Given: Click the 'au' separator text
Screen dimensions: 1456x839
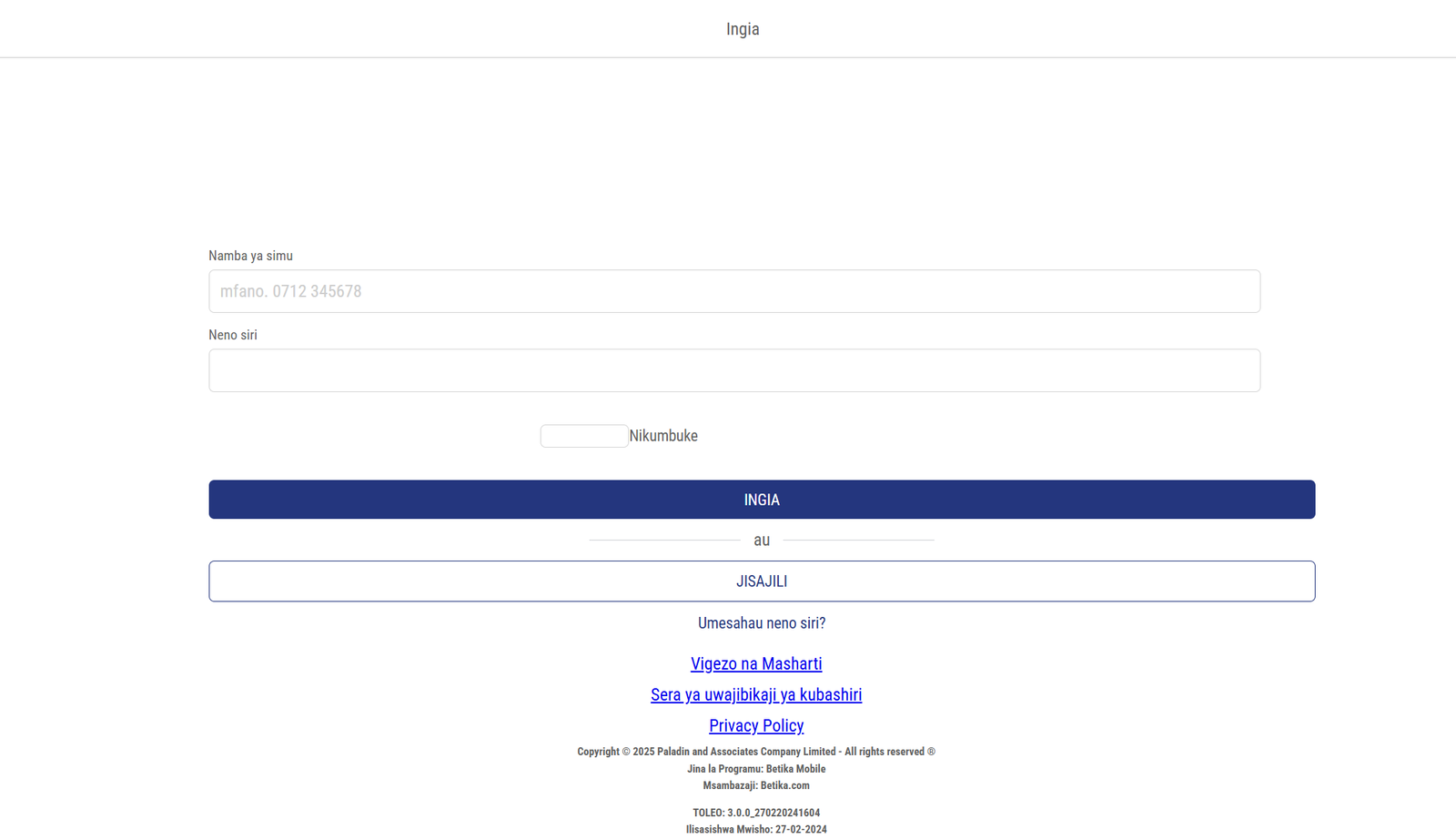Looking at the screenshot, I should 762,541.
